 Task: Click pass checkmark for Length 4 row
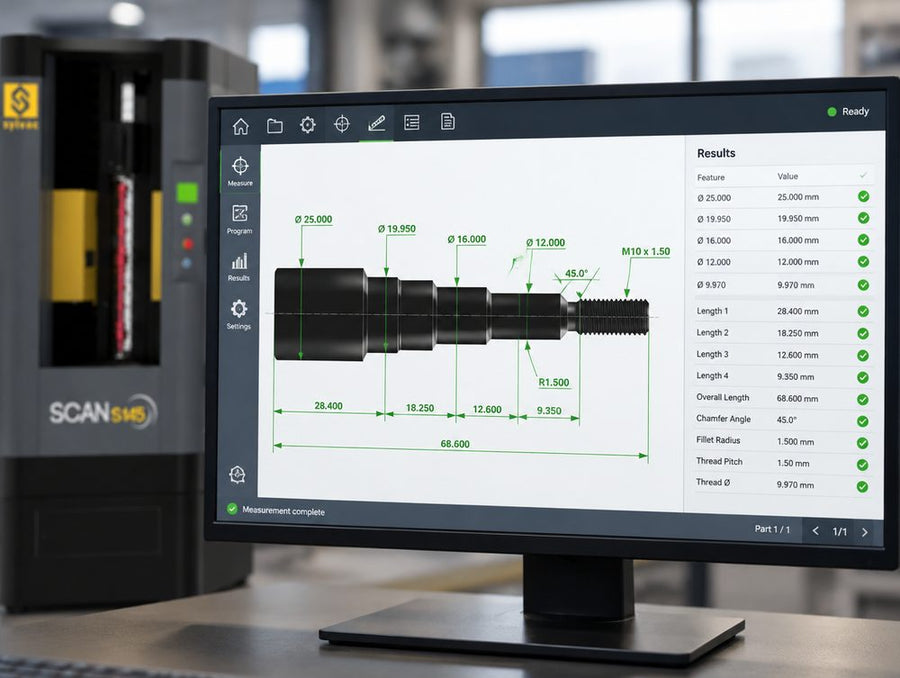pos(863,378)
